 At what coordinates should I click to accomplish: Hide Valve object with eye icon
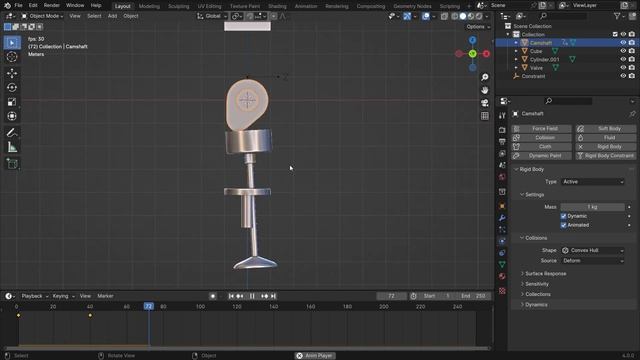point(623,67)
